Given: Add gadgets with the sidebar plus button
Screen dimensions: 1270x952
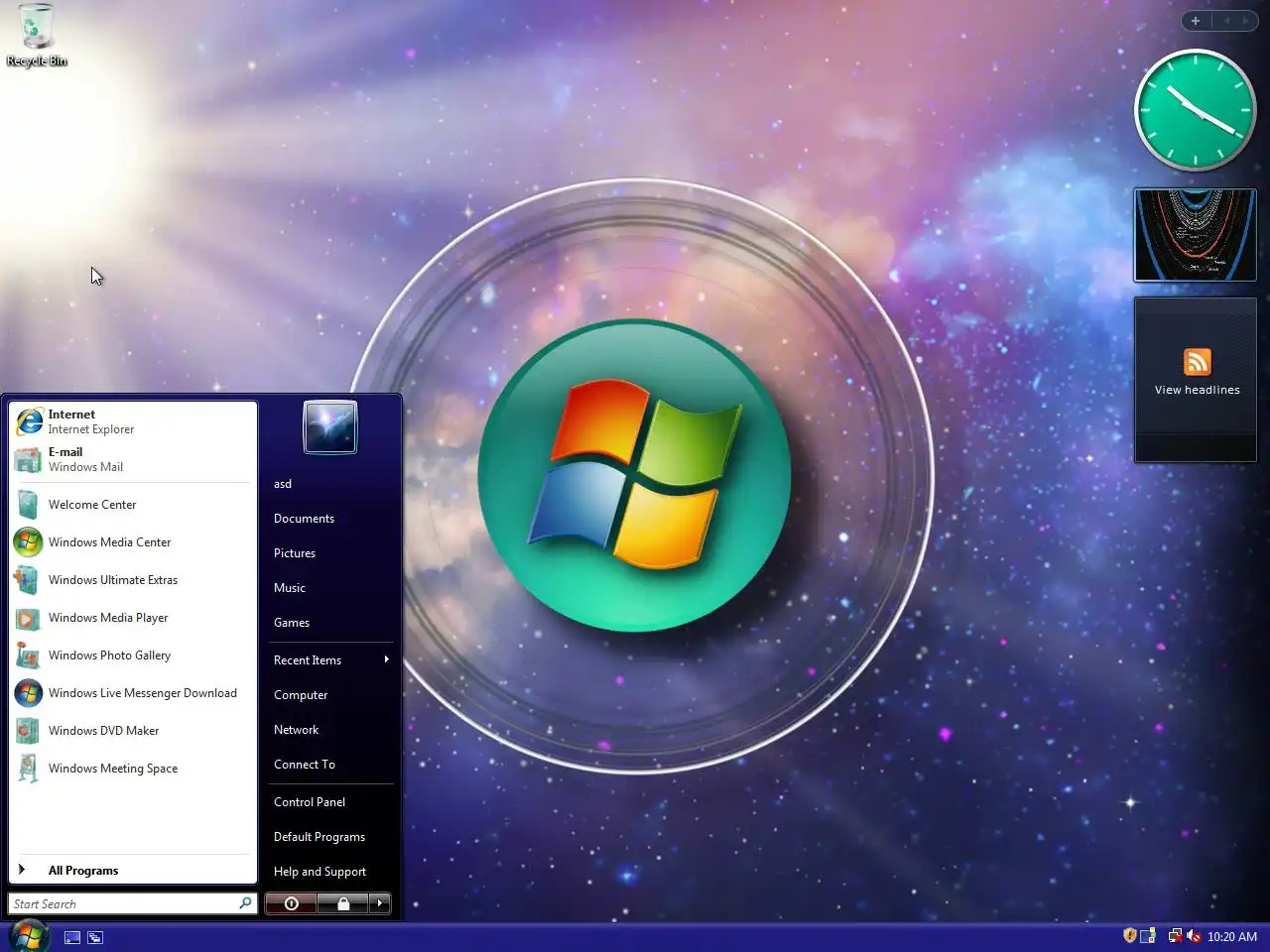Looking at the screenshot, I should (1196, 21).
